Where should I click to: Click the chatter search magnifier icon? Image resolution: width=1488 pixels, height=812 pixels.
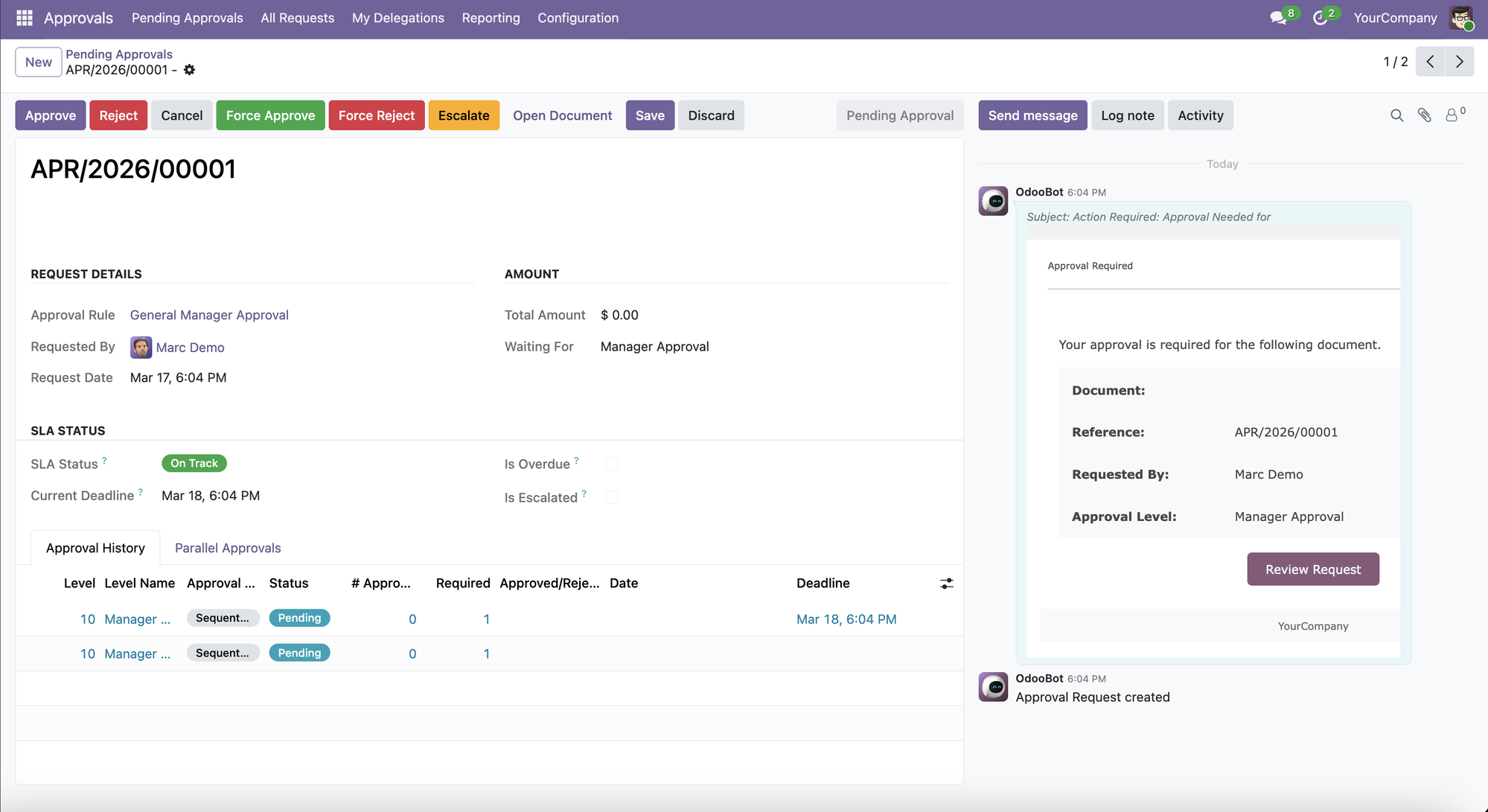point(1396,115)
